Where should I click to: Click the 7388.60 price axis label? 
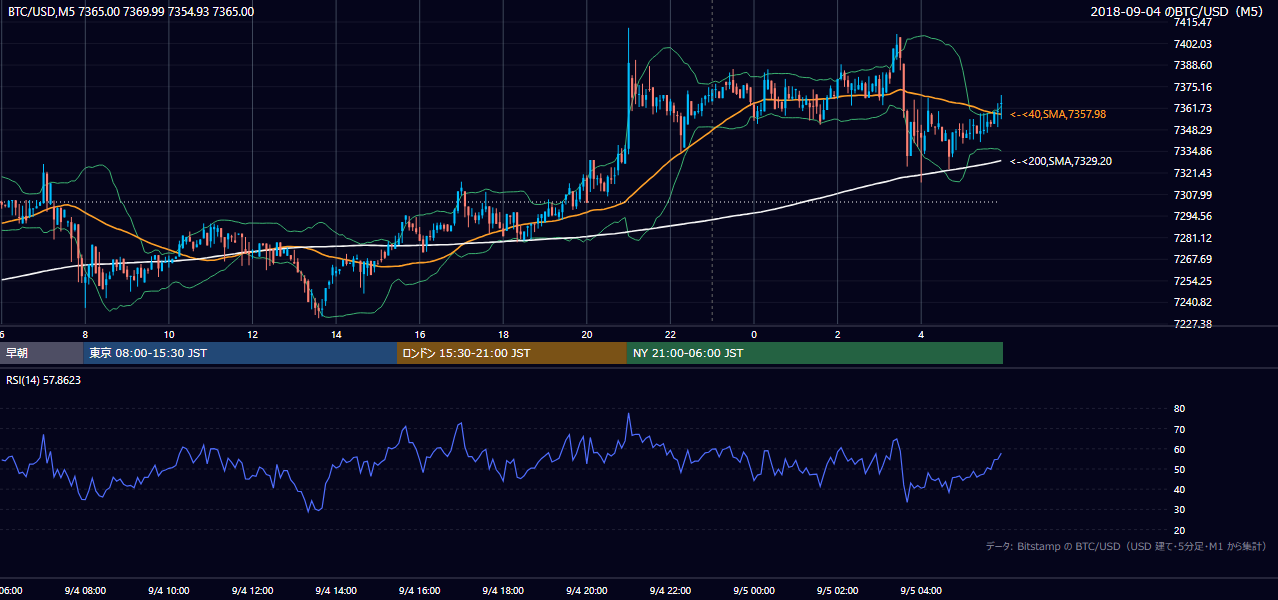pyautogui.click(x=1193, y=65)
